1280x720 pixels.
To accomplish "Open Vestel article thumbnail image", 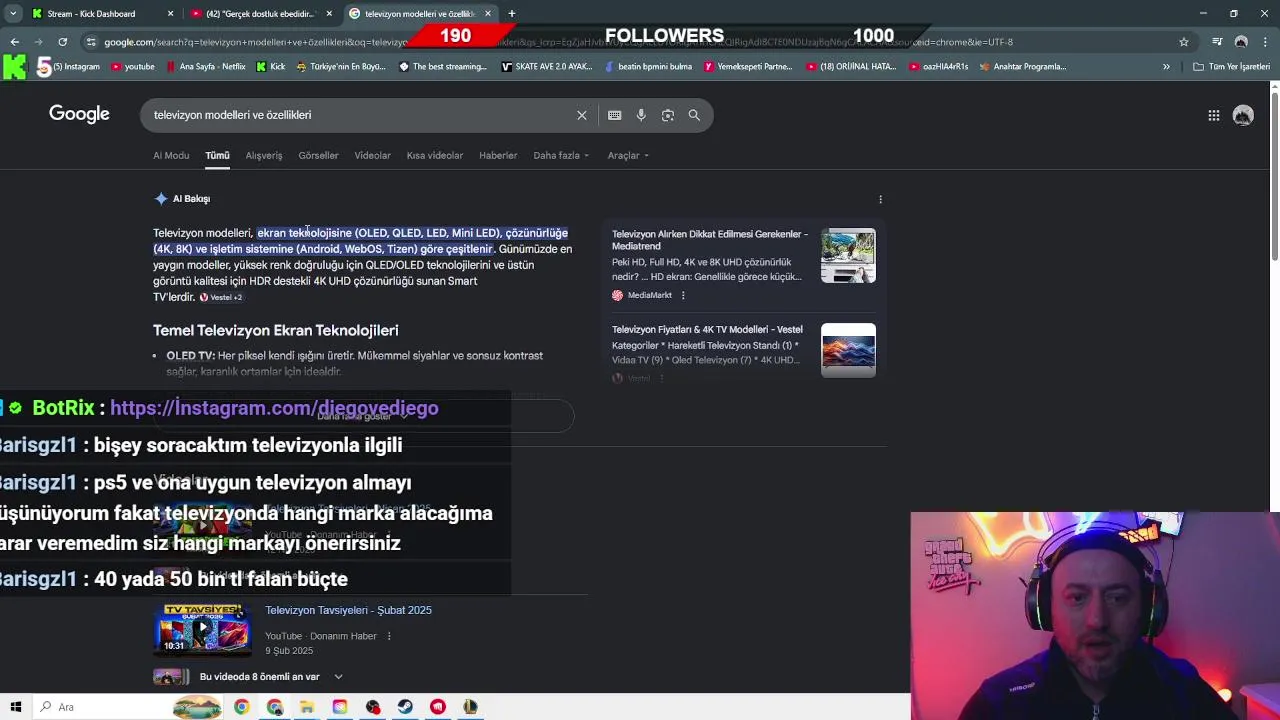I will tap(848, 350).
